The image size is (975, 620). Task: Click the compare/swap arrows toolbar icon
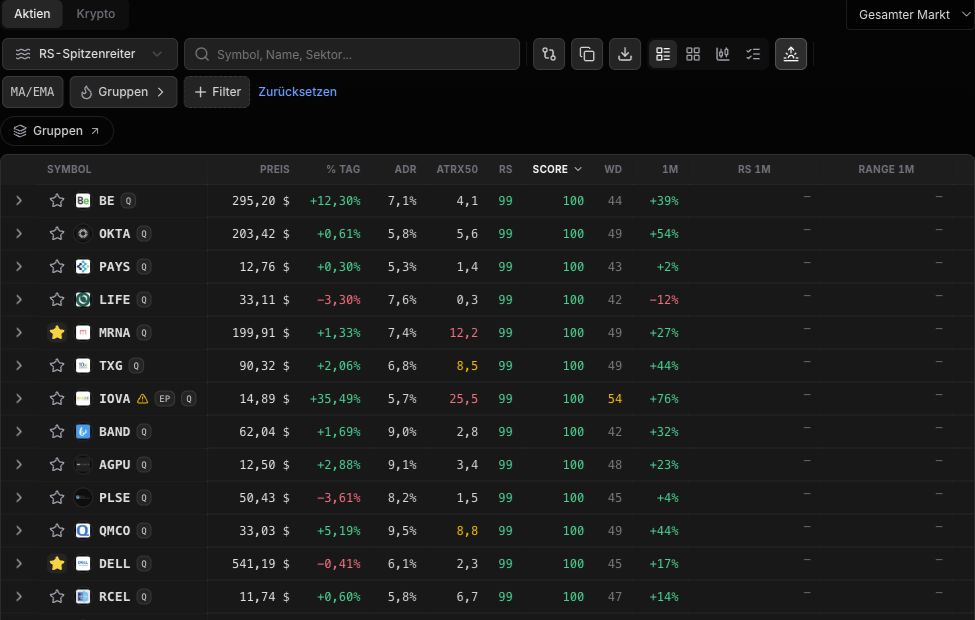[549, 54]
